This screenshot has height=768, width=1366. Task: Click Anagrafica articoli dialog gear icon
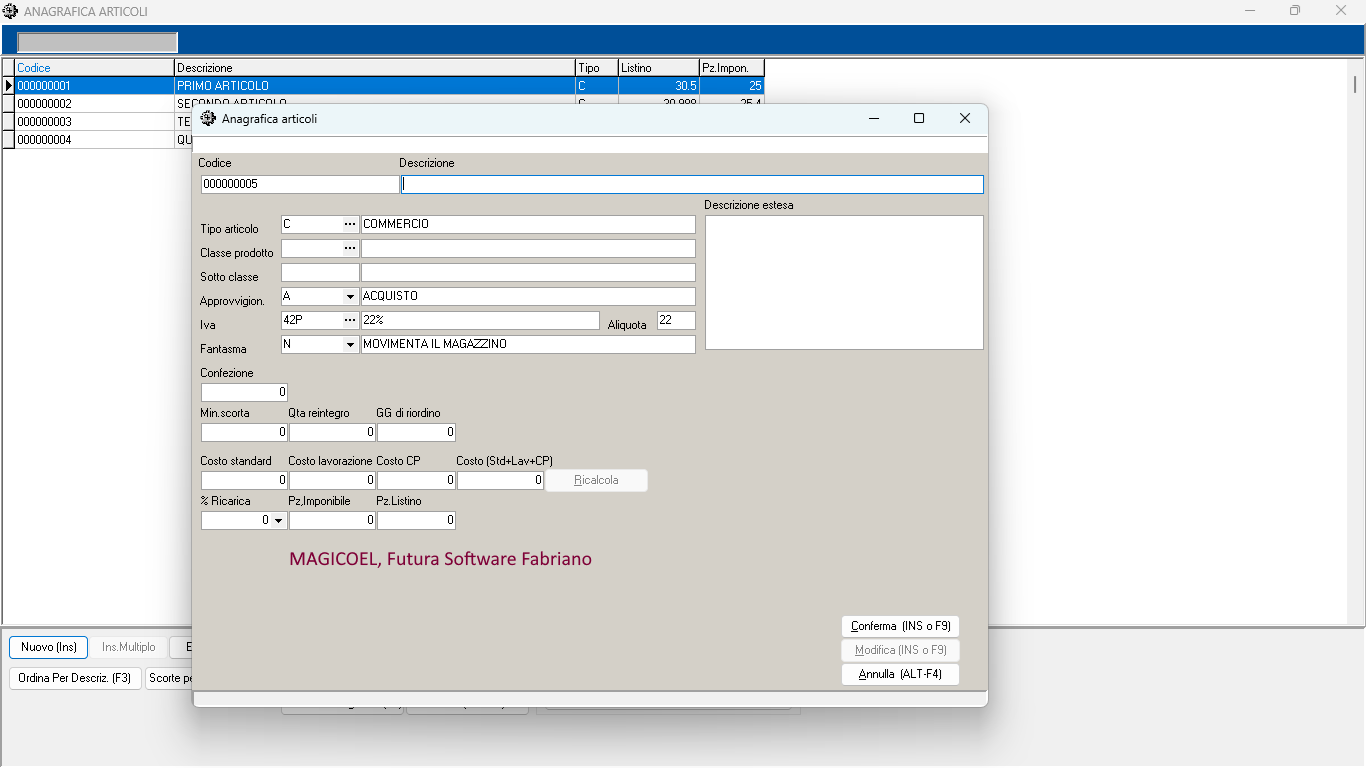click(208, 118)
